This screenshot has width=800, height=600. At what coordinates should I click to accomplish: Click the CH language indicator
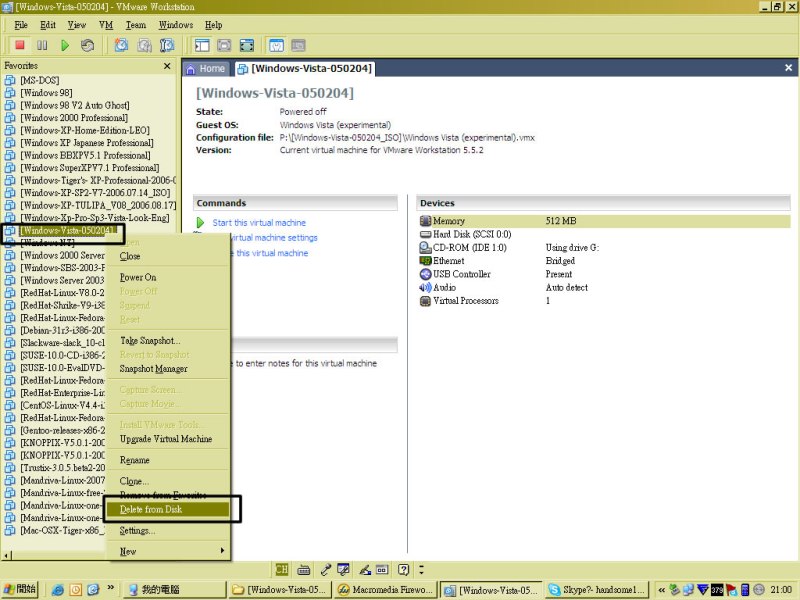point(282,569)
